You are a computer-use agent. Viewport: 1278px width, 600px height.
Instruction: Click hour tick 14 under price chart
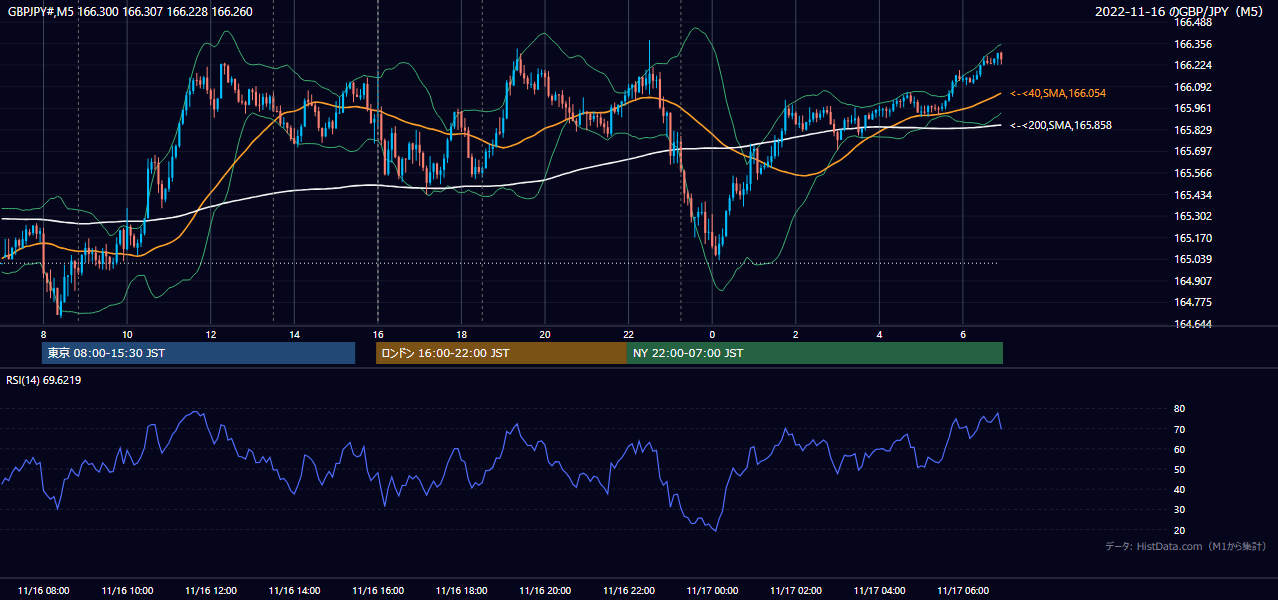[294, 334]
